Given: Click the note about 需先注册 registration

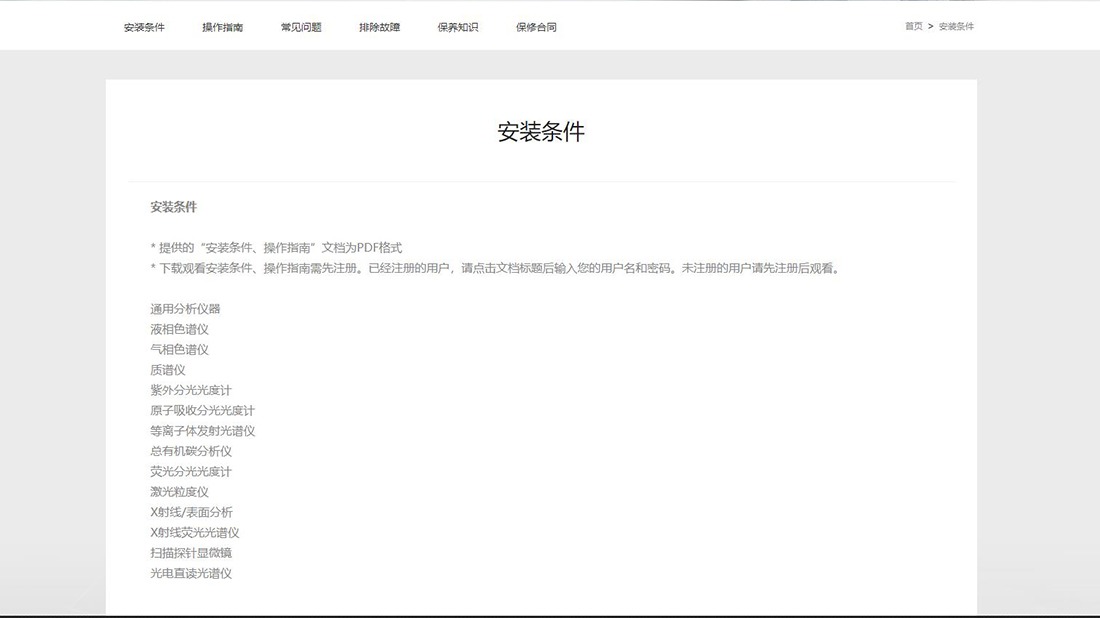Looking at the screenshot, I should [x=495, y=268].
